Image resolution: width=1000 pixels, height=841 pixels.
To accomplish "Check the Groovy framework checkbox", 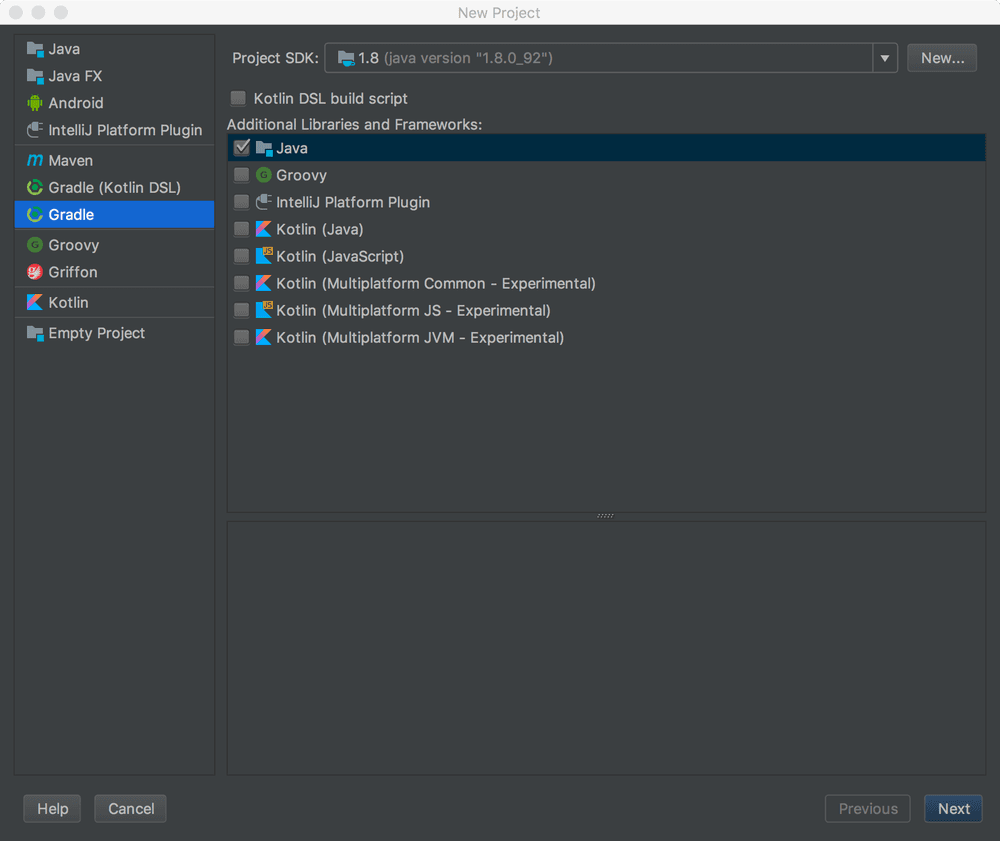I will [241, 174].
